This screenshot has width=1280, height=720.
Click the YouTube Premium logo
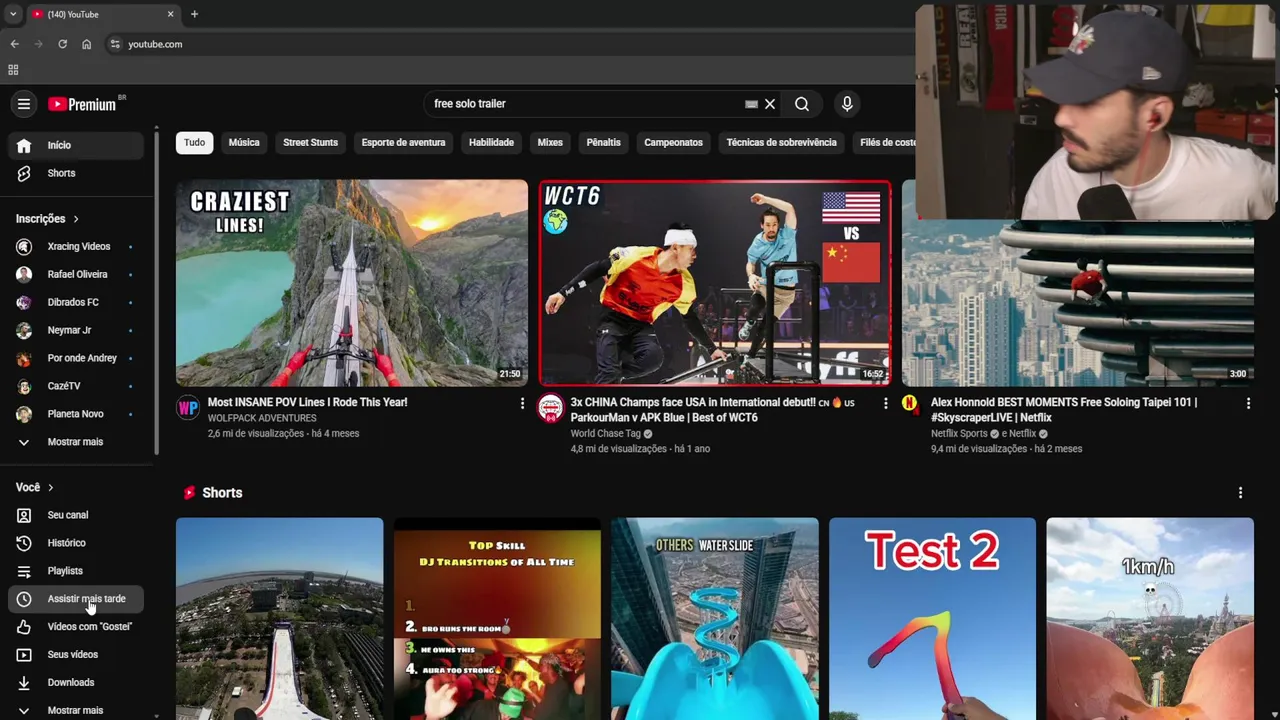[82, 104]
